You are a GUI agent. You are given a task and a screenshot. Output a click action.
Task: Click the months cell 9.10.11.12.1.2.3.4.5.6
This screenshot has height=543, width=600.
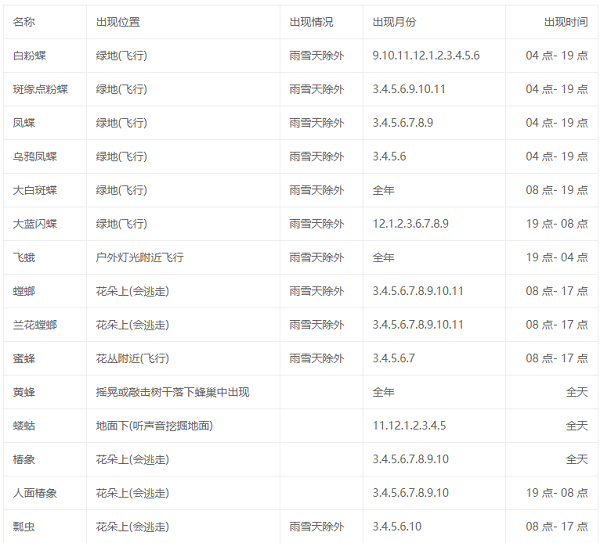[x=425, y=56]
